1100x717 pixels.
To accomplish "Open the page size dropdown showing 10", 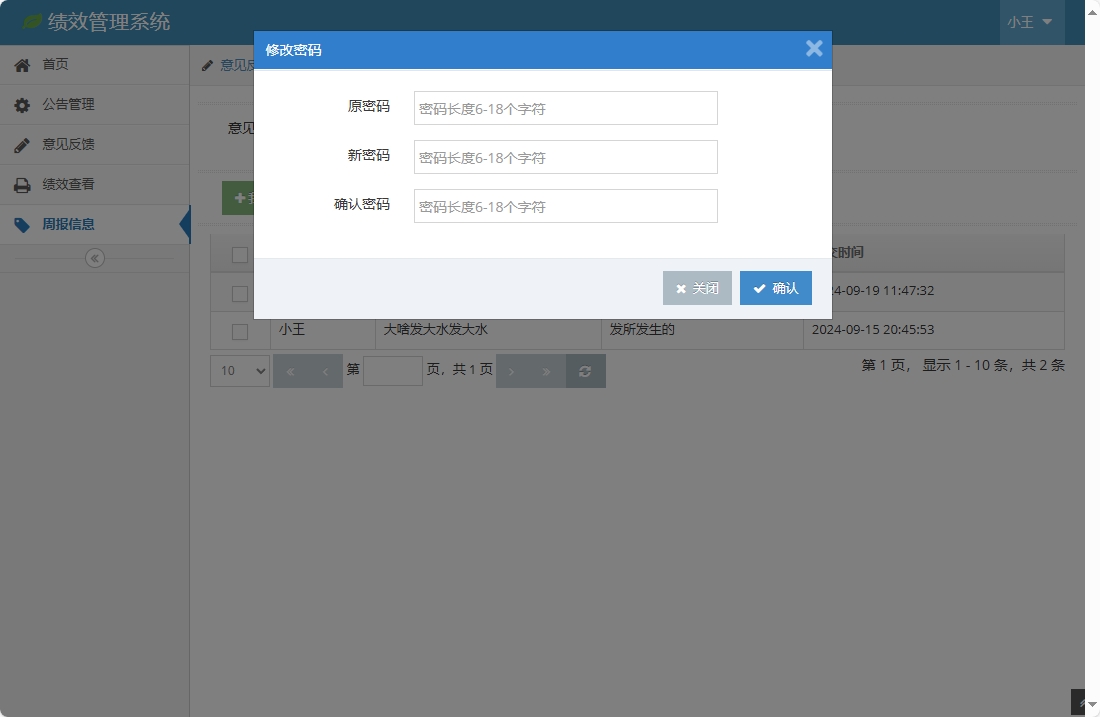I will pos(239,370).
